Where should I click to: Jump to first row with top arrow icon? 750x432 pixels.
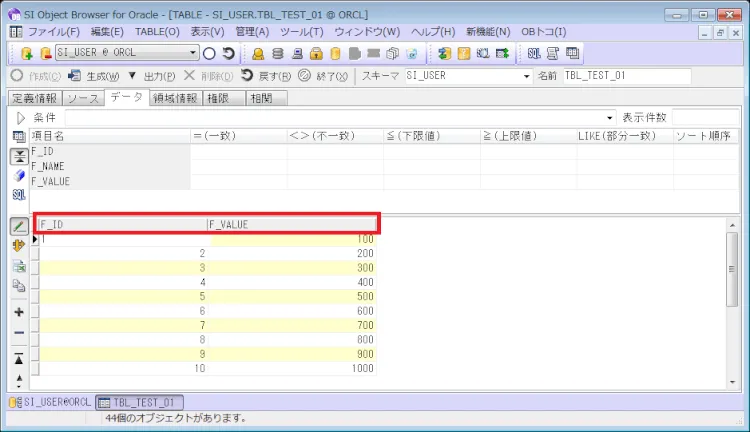19,358
